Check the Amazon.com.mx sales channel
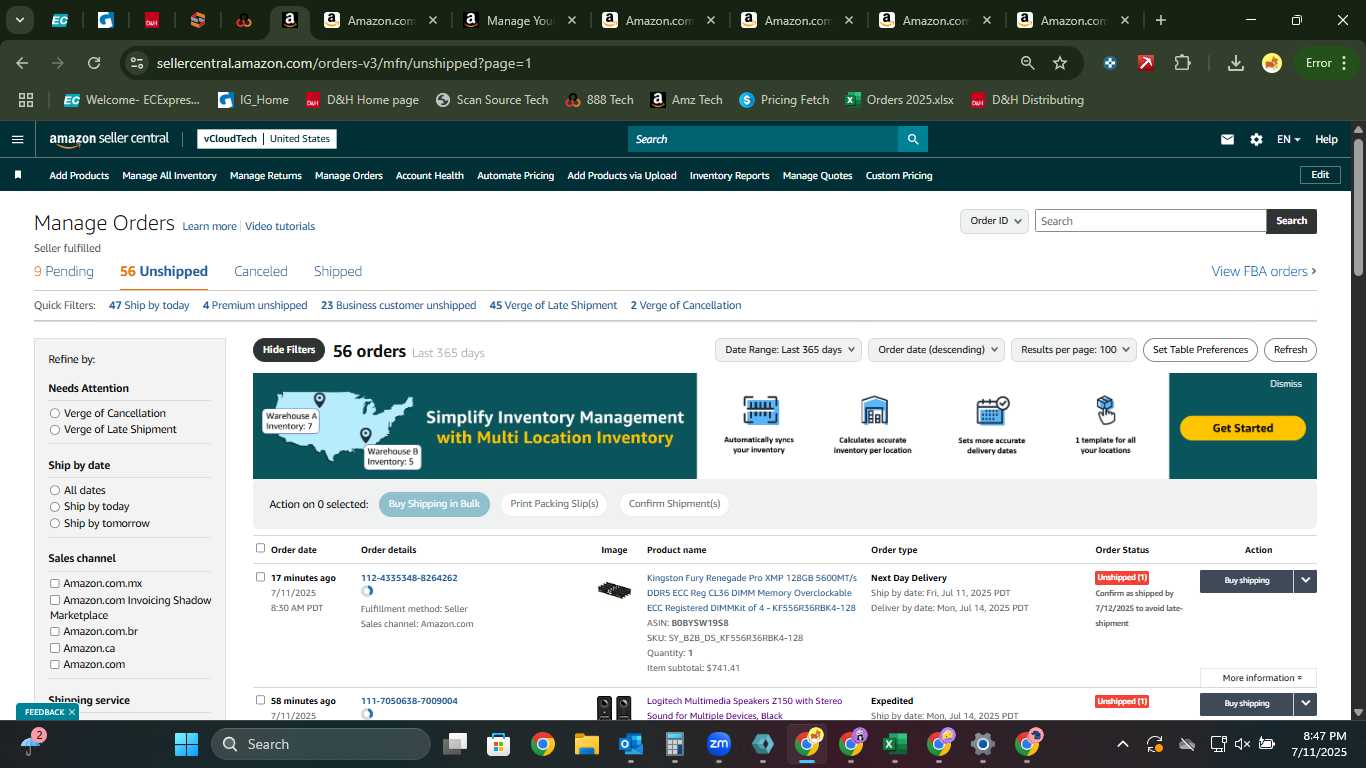This screenshot has width=1366, height=768. coord(55,583)
